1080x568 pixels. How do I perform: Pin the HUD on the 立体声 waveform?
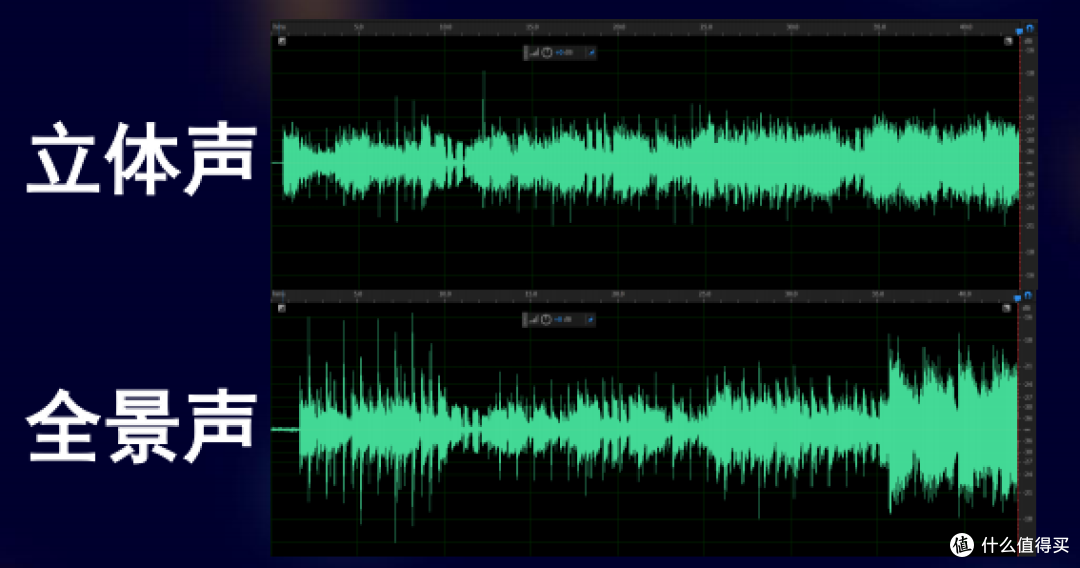pos(591,52)
